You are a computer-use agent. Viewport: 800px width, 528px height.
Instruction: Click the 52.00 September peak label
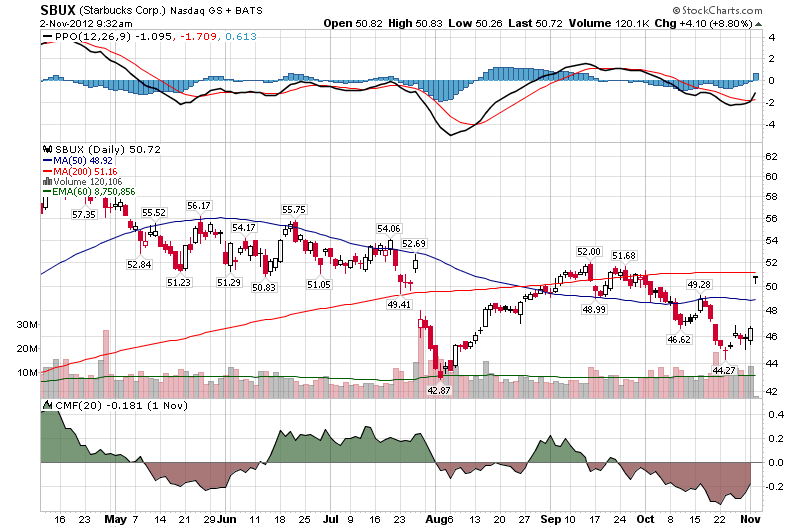[589, 252]
